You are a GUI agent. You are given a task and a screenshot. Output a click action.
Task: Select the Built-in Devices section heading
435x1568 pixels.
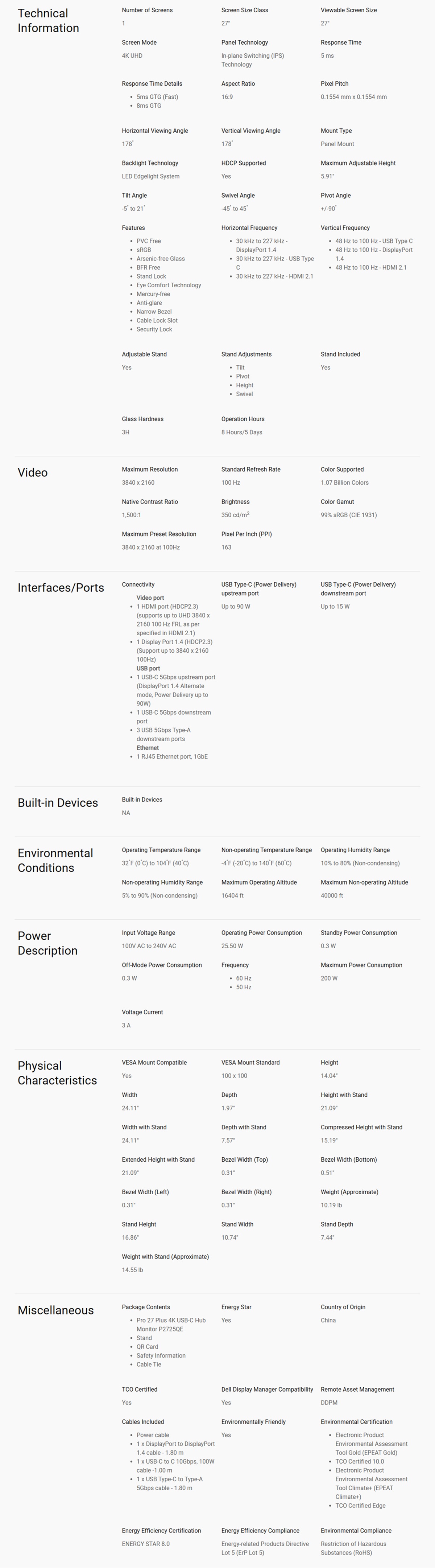pos(58,802)
